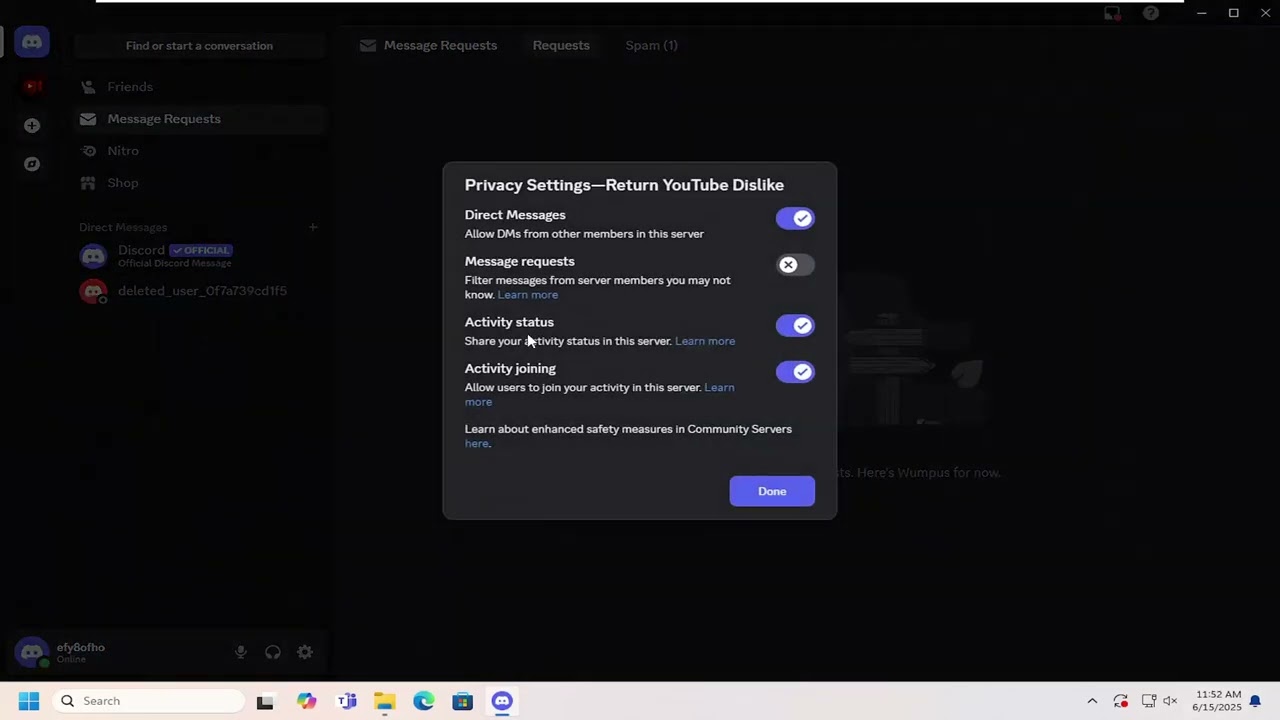Disable the Direct Messages toggle
Screen dimensions: 1280x720
795,218
